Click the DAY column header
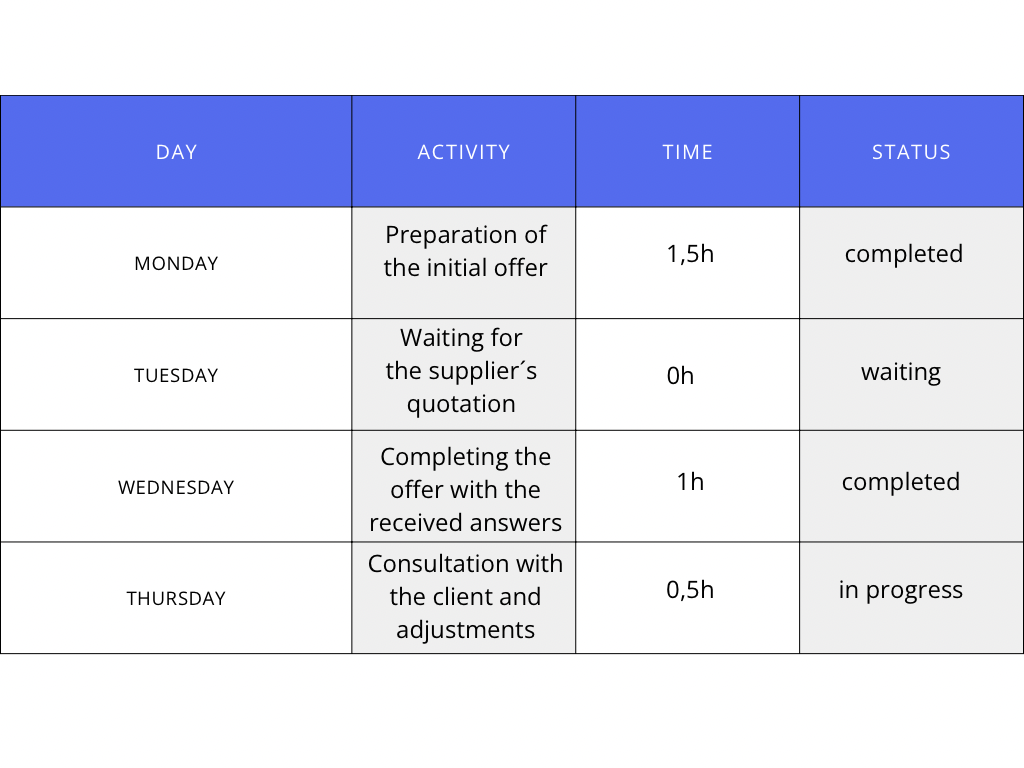 pyautogui.click(x=176, y=152)
